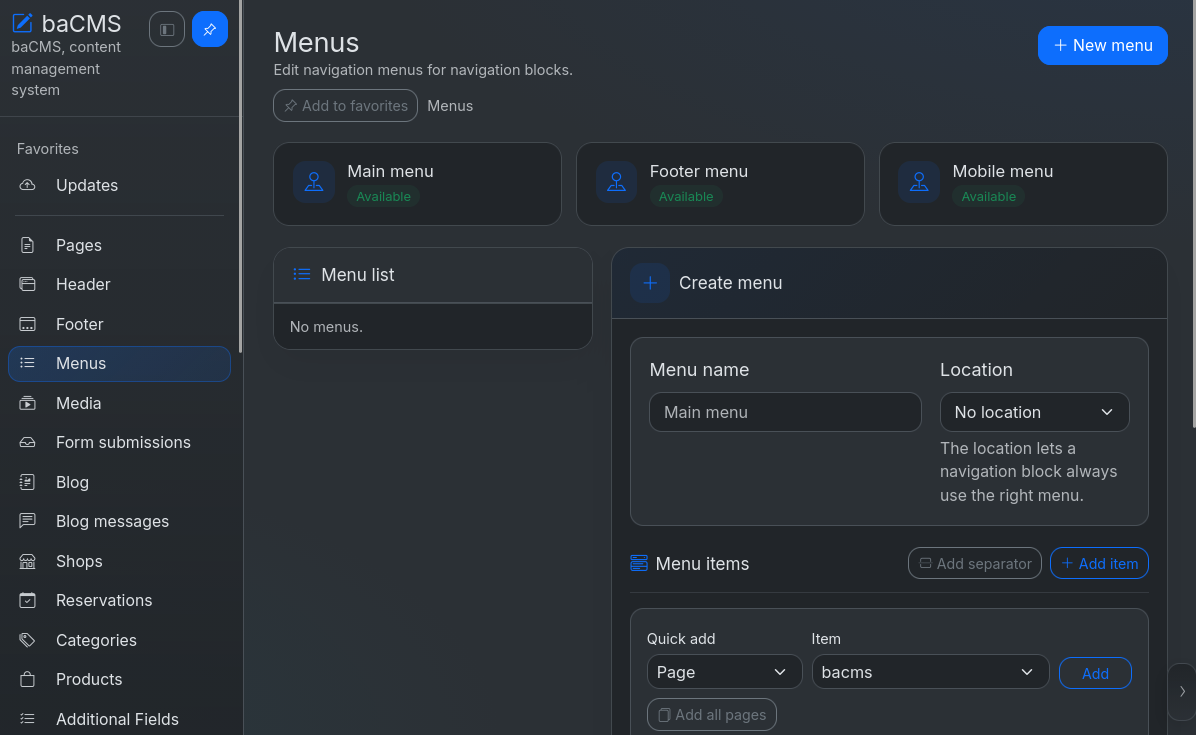This screenshot has width=1196, height=735.
Task: Focus the Menu name input field
Action: point(785,412)
